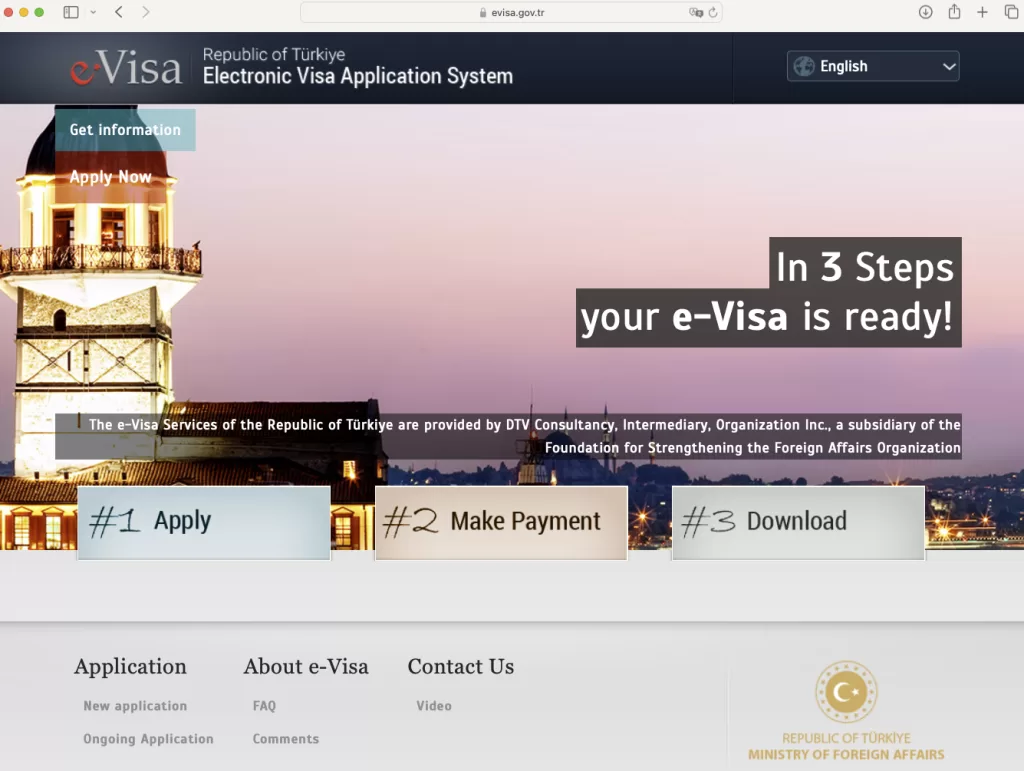The width and height of the screenshot is (1024, 771).
Task: Click the padlock icon in address bar
Action: 483,12
